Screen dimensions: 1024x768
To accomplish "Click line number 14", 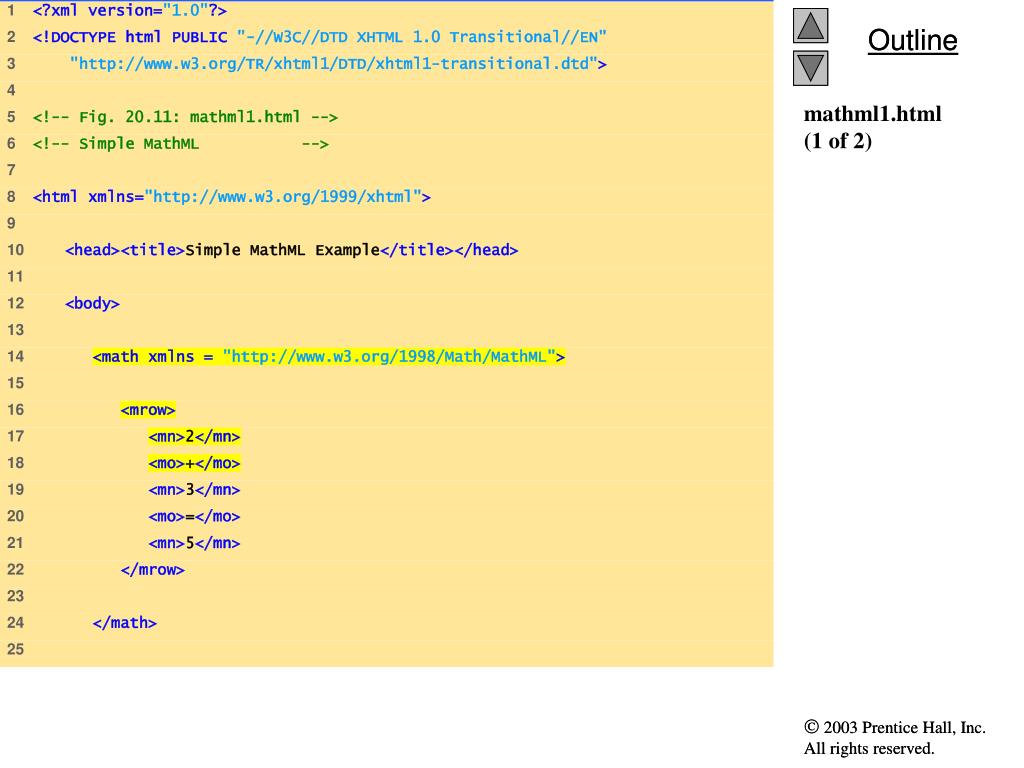I will click(x=15, y=357).
